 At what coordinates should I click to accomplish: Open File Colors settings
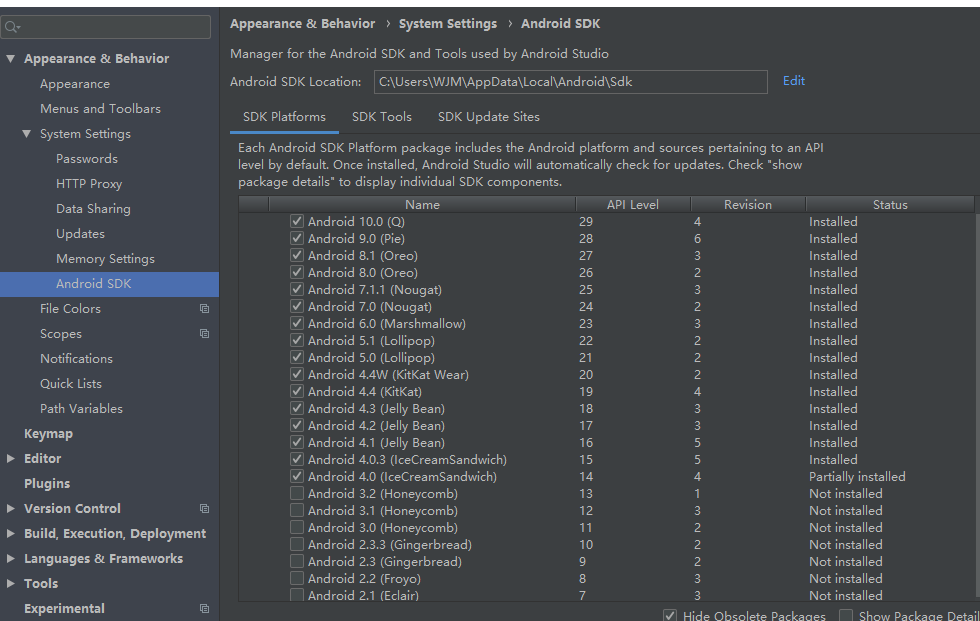[x=70, y=309]
